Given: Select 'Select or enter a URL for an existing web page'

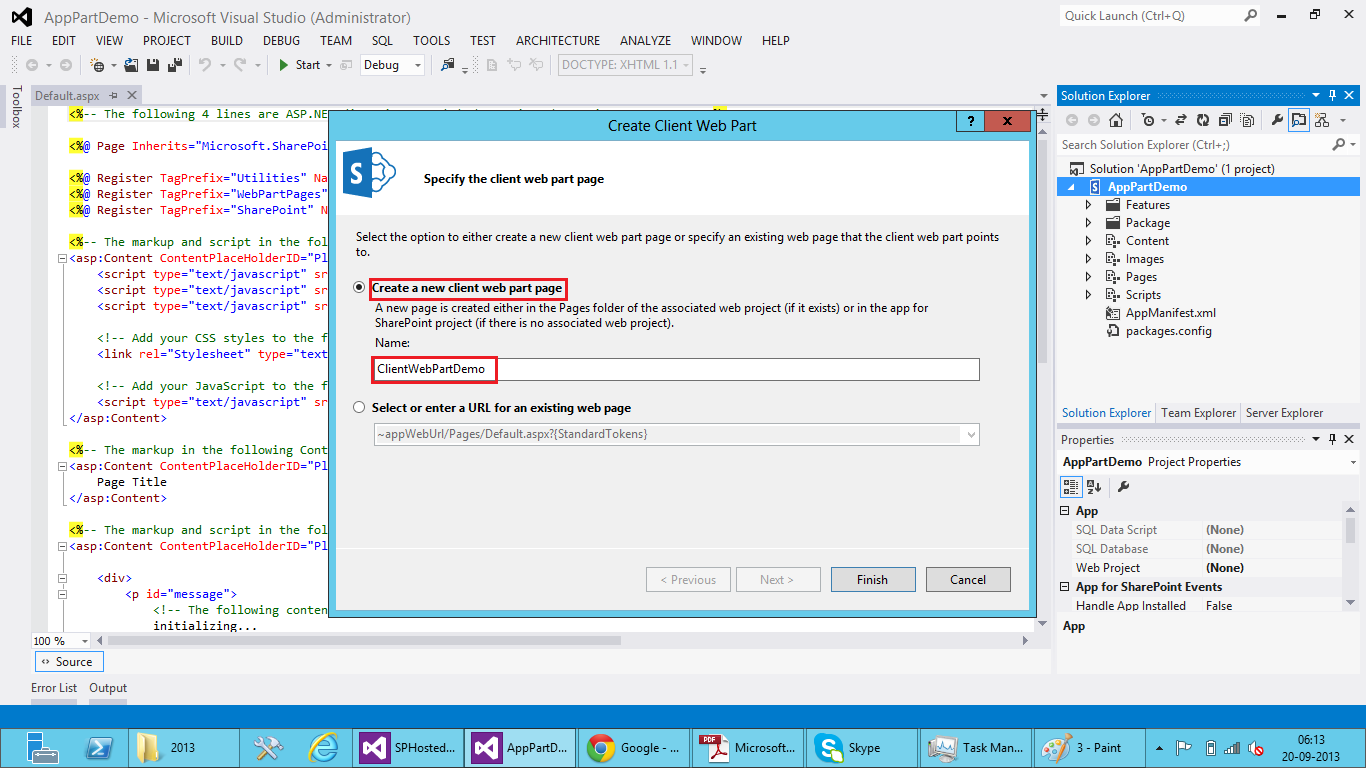Looking at the screenshot, I should pyautogui.click(x=358, y=406).
